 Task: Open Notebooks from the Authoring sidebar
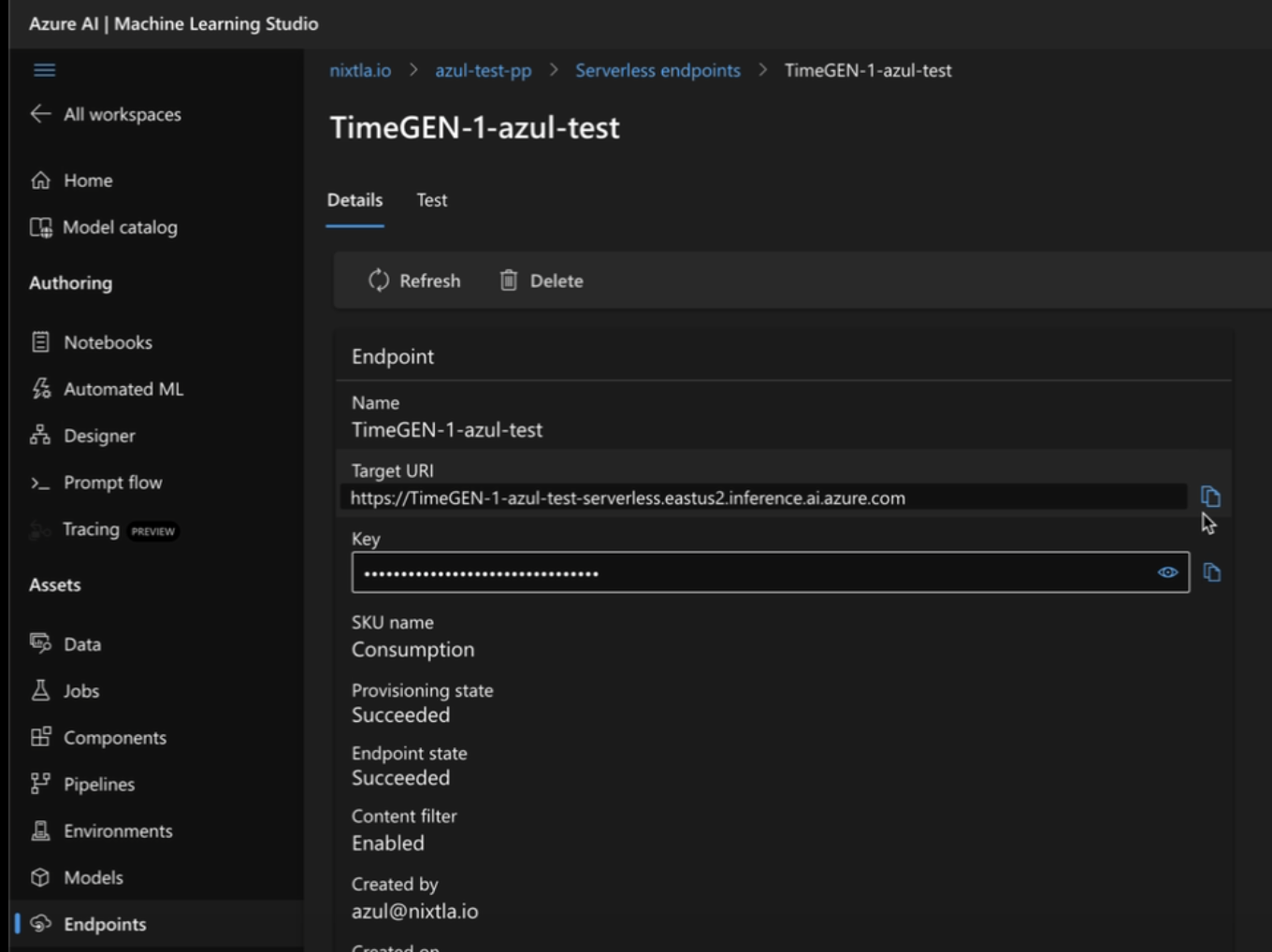coord(108,341)
